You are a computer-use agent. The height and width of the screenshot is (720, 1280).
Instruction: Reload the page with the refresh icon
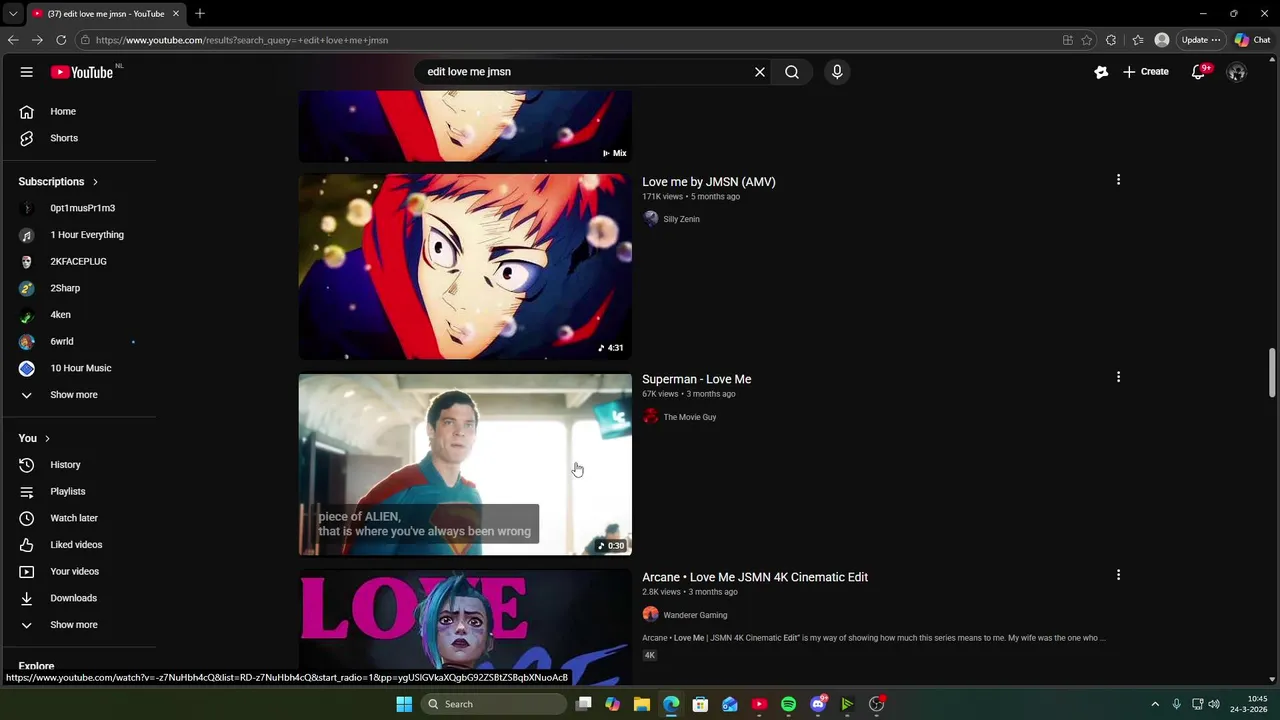tap(61, 40)
